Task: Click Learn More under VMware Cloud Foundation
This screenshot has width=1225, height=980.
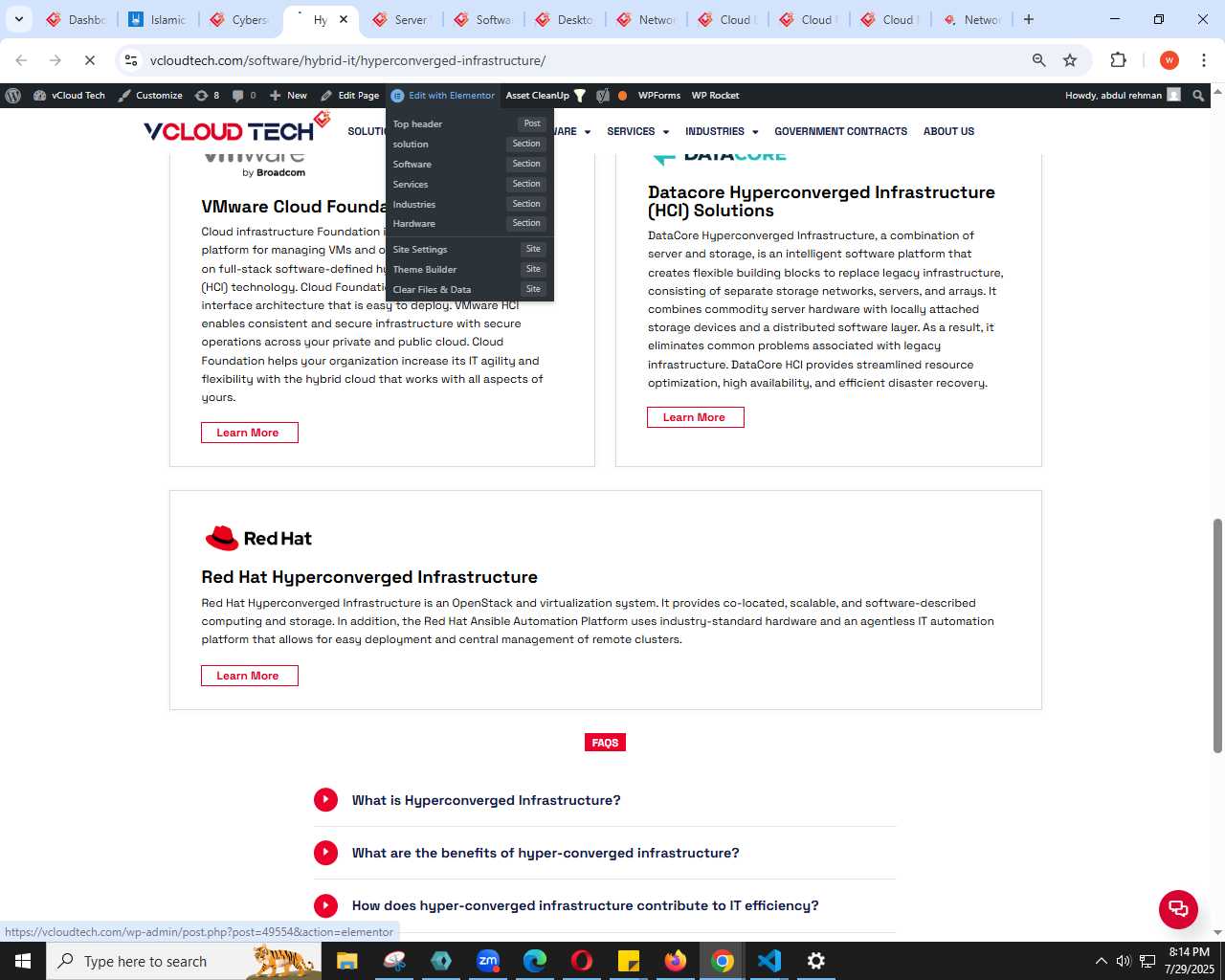Action: click(249, 433)
